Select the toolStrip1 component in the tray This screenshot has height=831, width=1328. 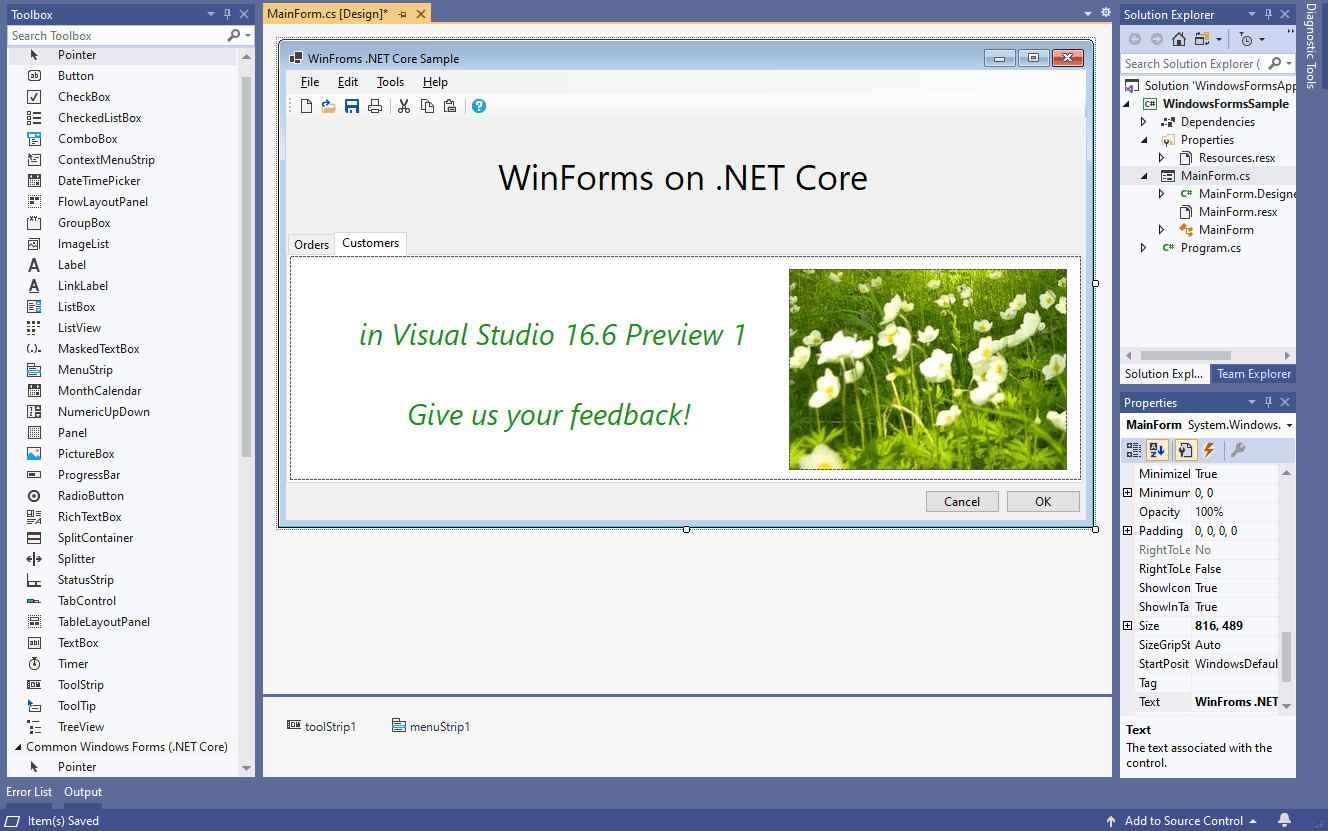(321, 726)
